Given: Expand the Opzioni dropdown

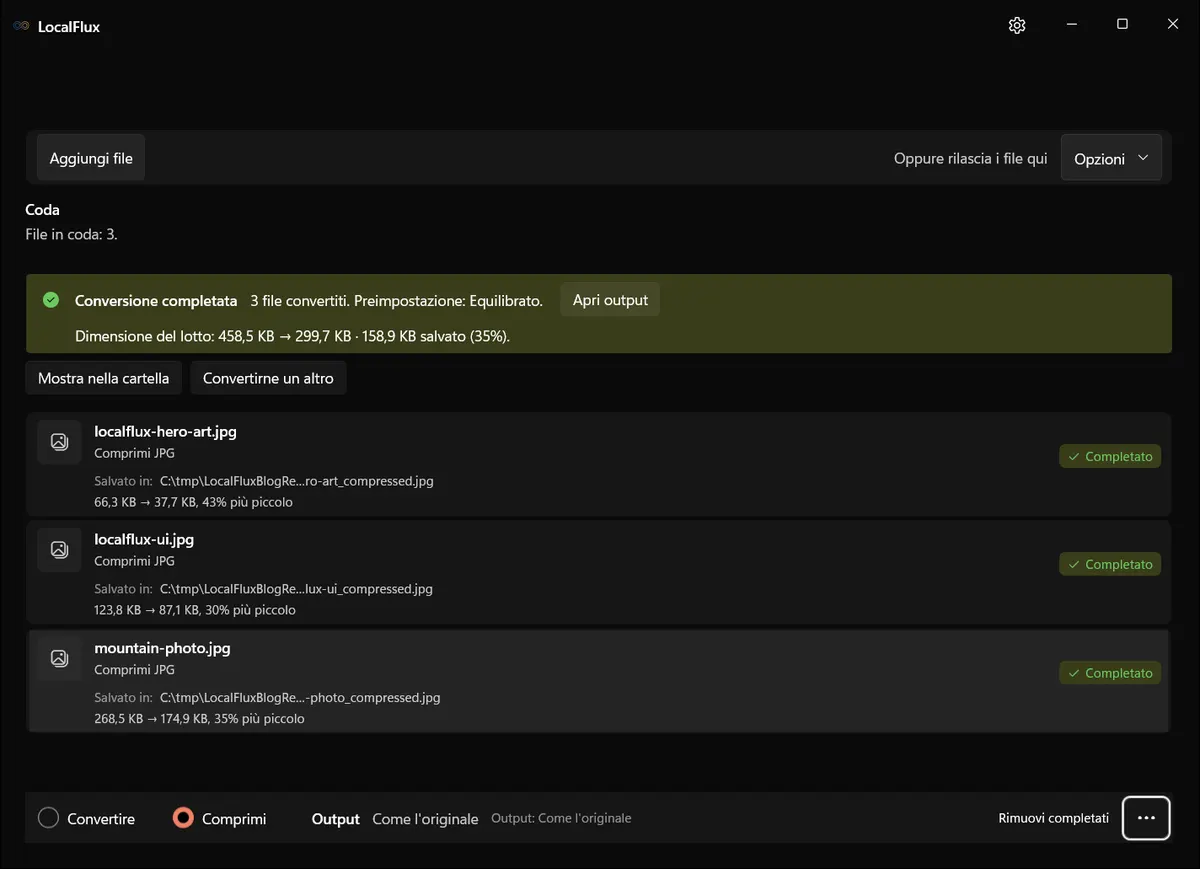Looking at the screenshot, I should 1111,158.
